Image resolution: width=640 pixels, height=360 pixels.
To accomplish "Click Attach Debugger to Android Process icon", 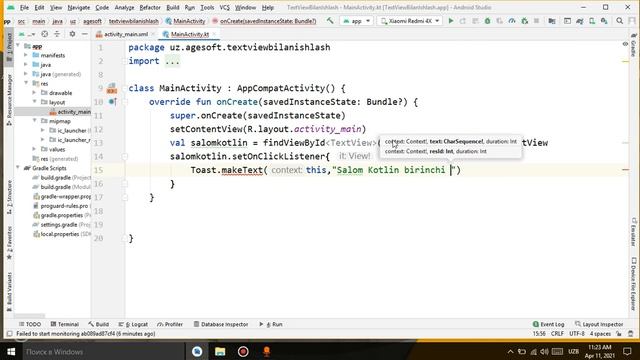I will pos(524,20).
